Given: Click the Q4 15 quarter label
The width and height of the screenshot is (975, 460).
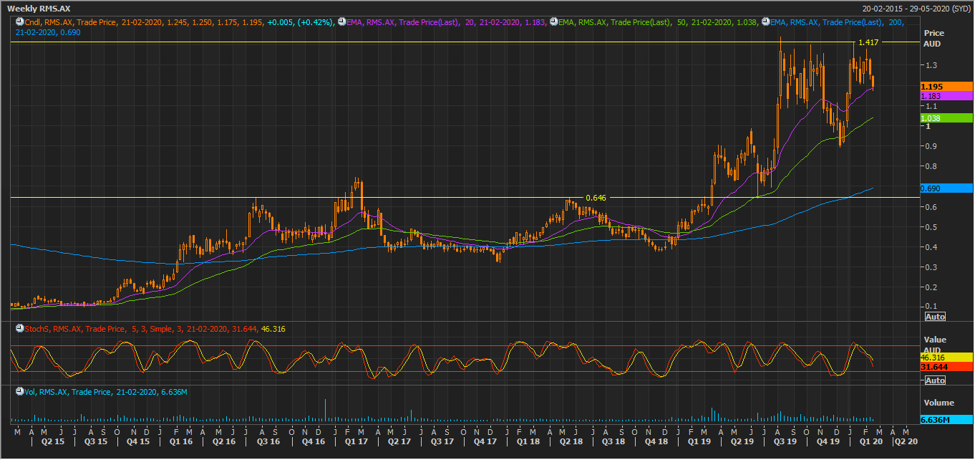Looking at the screenshot, I should (139, 441).
